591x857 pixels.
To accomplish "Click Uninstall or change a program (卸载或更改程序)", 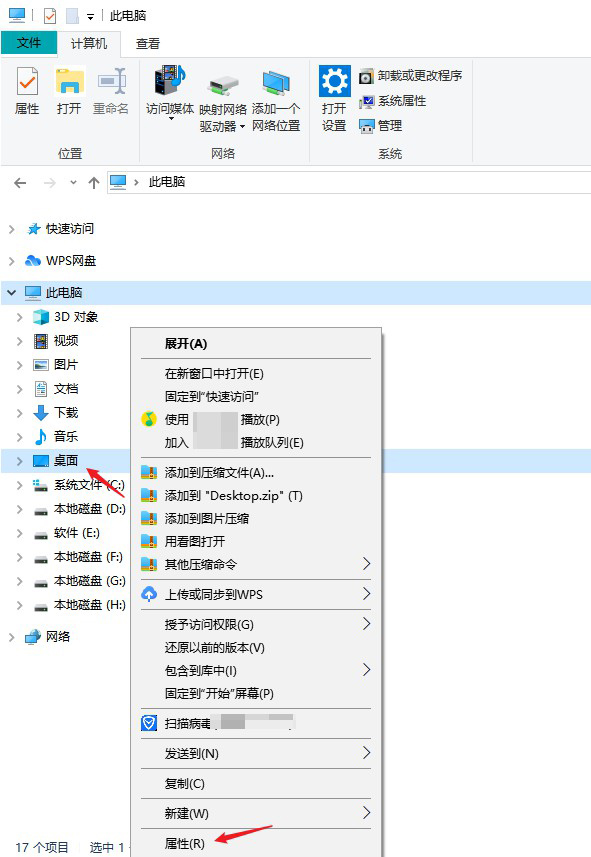I will (410, 76).
